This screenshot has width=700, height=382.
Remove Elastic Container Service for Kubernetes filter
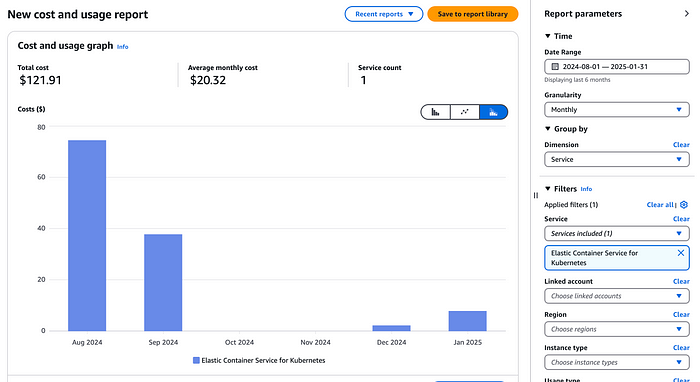pyautogui.click(x=681, y=253)
